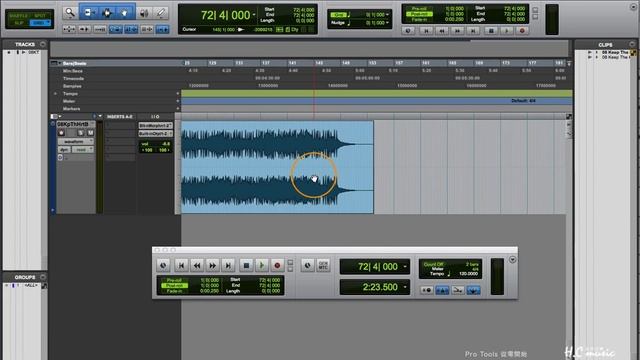Select the Scrubber speaker tool
This screenshot has width=640, height=360.
coord(144,13)
